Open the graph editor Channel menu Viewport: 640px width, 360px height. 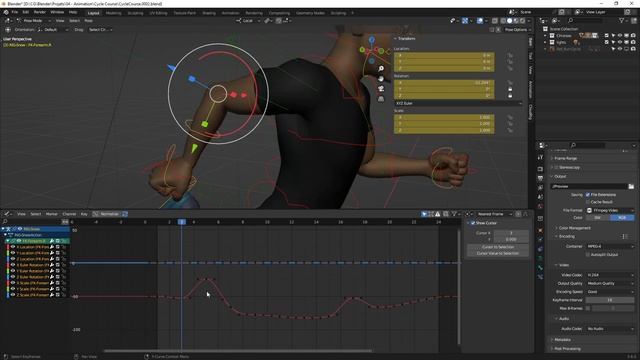pos(69,214)
